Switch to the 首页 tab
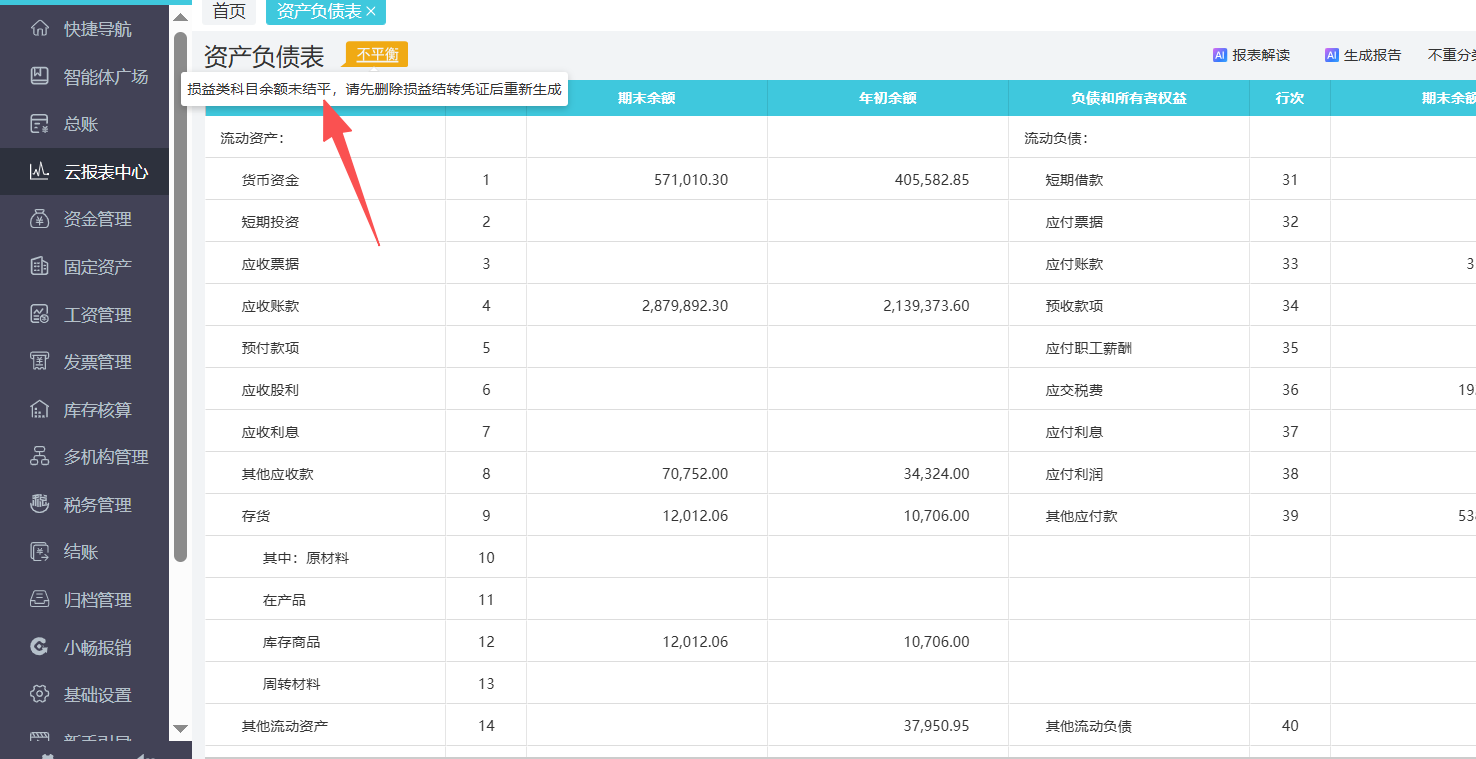Screen dimensions: 1476x759 (x=228, y=11)
